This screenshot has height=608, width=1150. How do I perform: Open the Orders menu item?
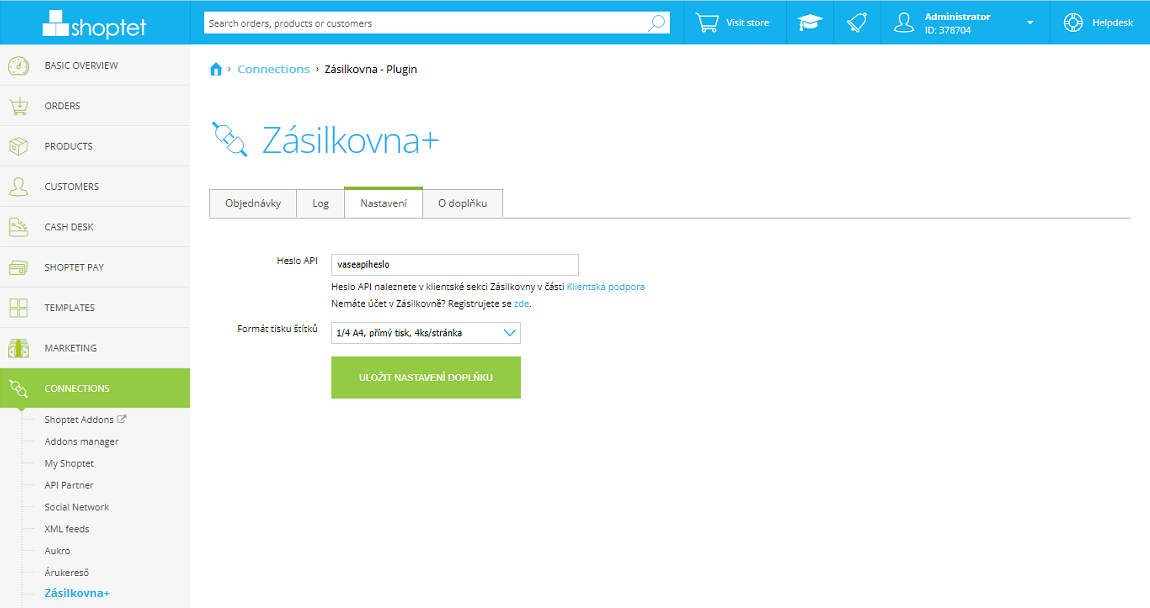tap(95, 106)
